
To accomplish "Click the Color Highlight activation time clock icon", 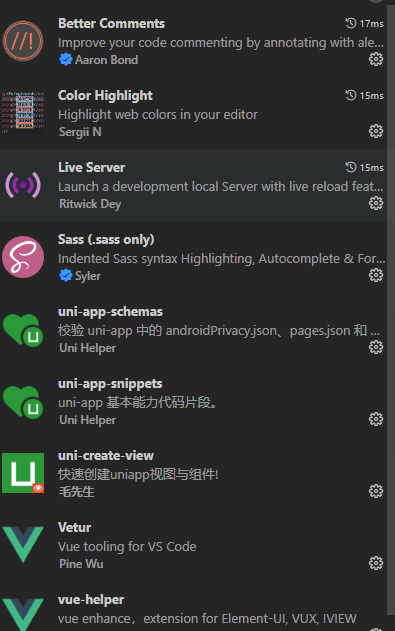I will pos(351,95).
